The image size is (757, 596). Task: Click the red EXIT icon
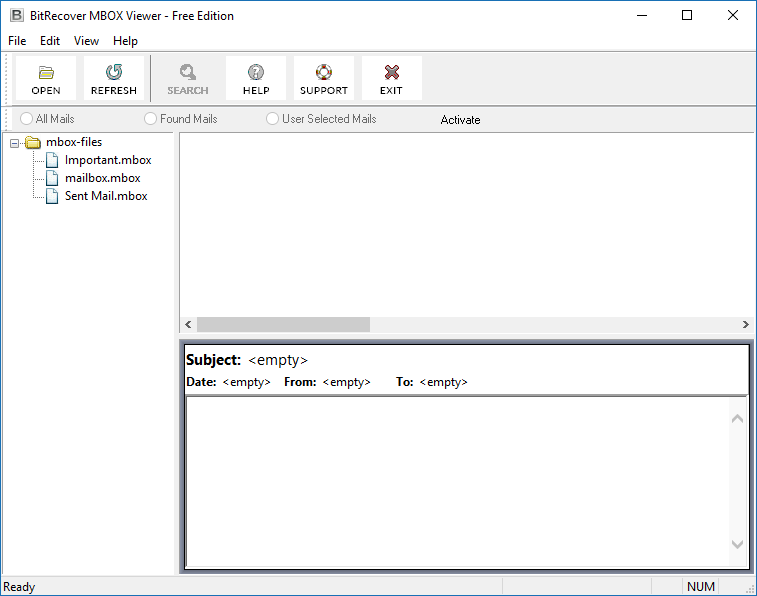[392, 72]
